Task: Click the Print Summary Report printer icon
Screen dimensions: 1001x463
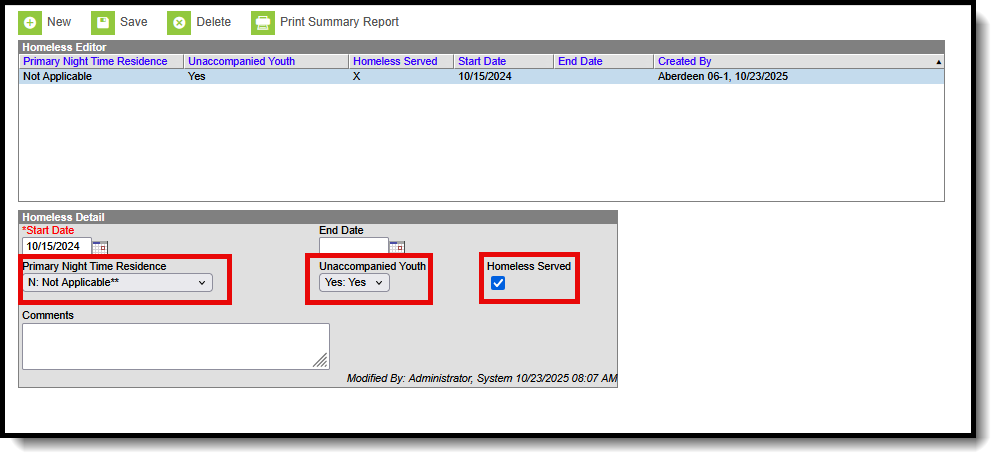Action: coord(263,23)
